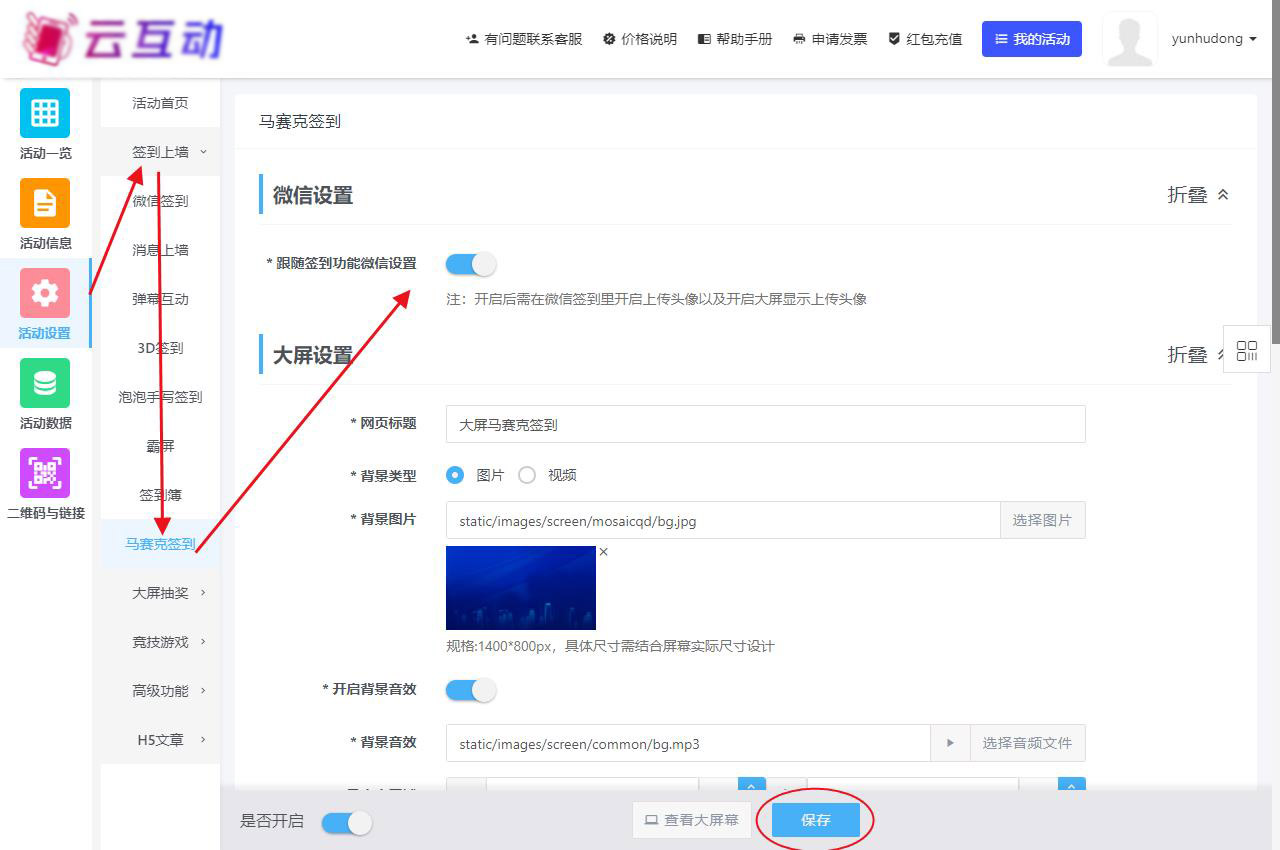Select the 活动设置 gear icon

click(45, 293)
